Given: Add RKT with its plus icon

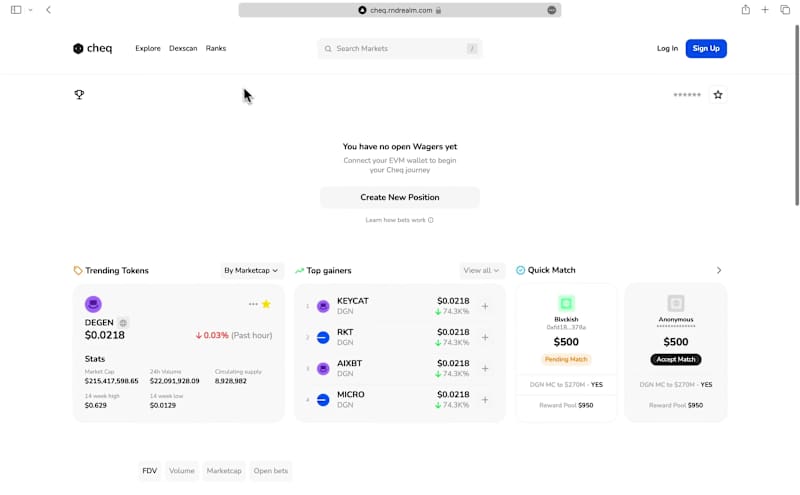Looking at the screenshot, I should click(x=485, y=337).
